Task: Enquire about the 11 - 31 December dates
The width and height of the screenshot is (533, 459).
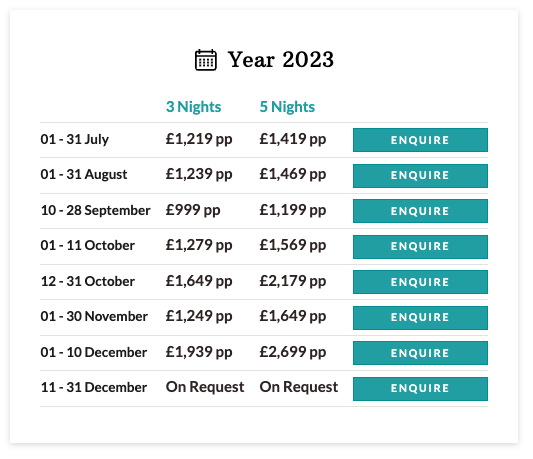Action: point(420,389)
